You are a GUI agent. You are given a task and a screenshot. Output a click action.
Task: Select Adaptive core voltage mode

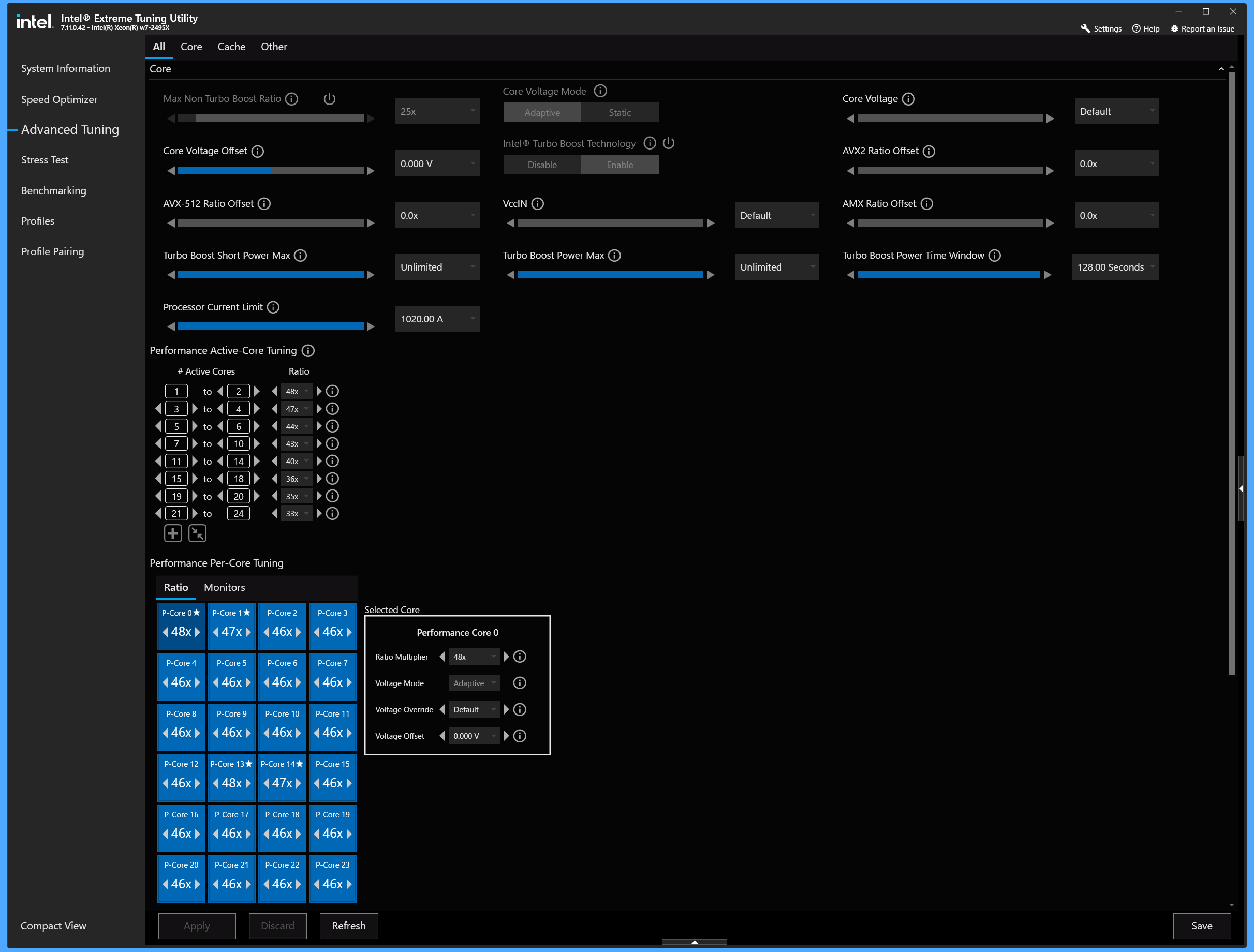(542, 112)
